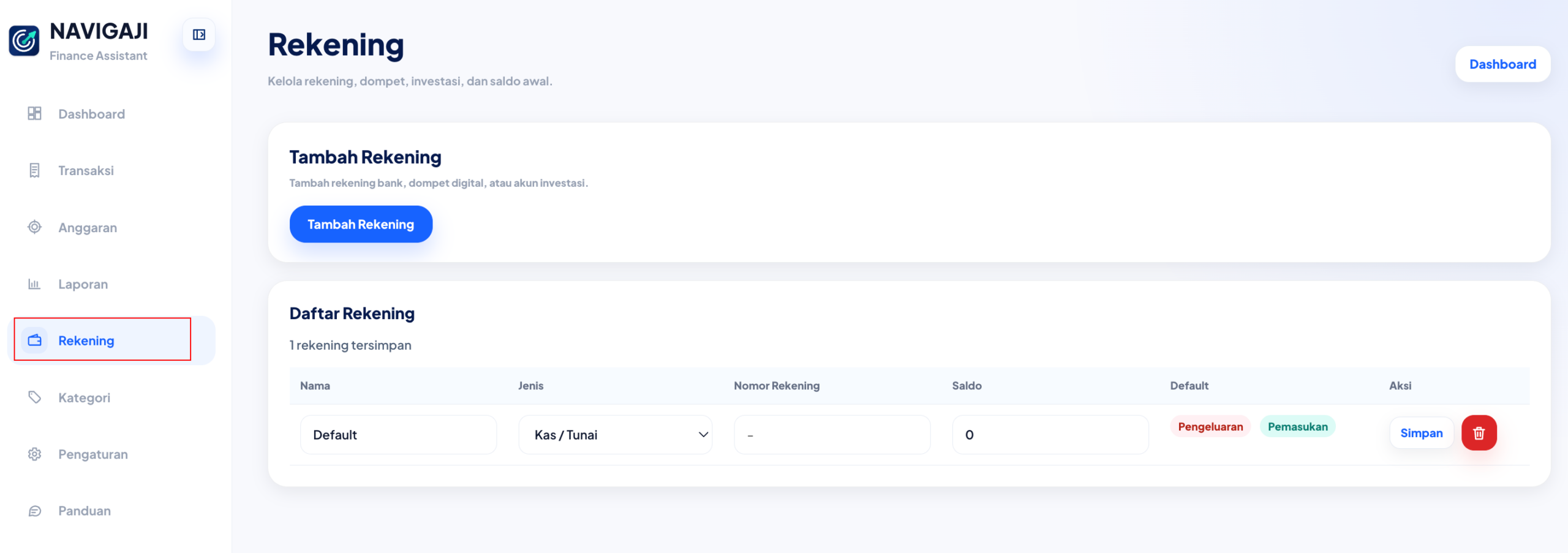Collapse the sidebar with the panel toggle icon
This screenshot has height=553, width=1568.
click(199, 35)
